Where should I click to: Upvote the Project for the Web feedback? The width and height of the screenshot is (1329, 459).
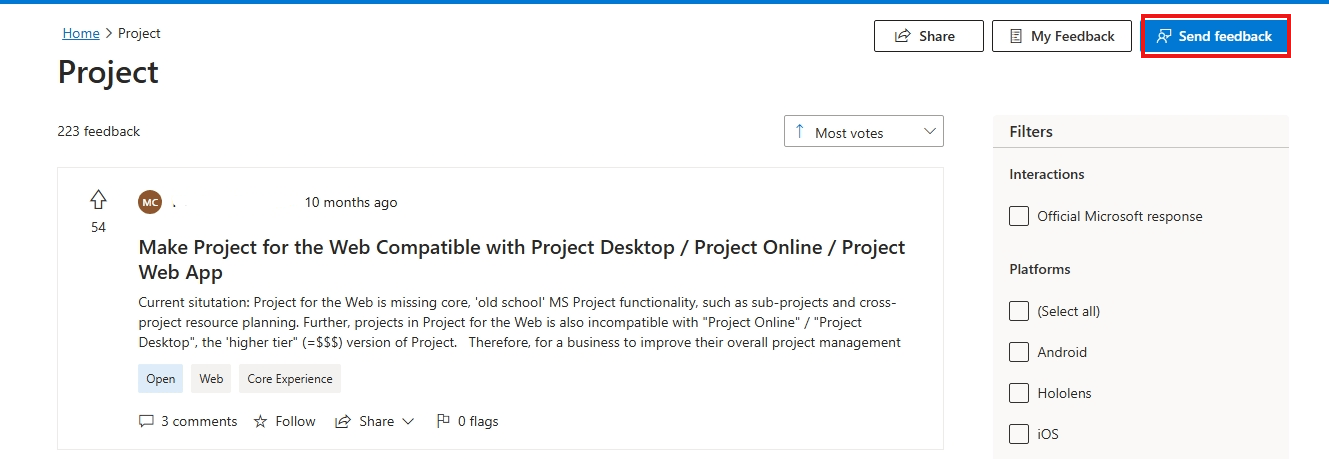[x=98, y=199]
